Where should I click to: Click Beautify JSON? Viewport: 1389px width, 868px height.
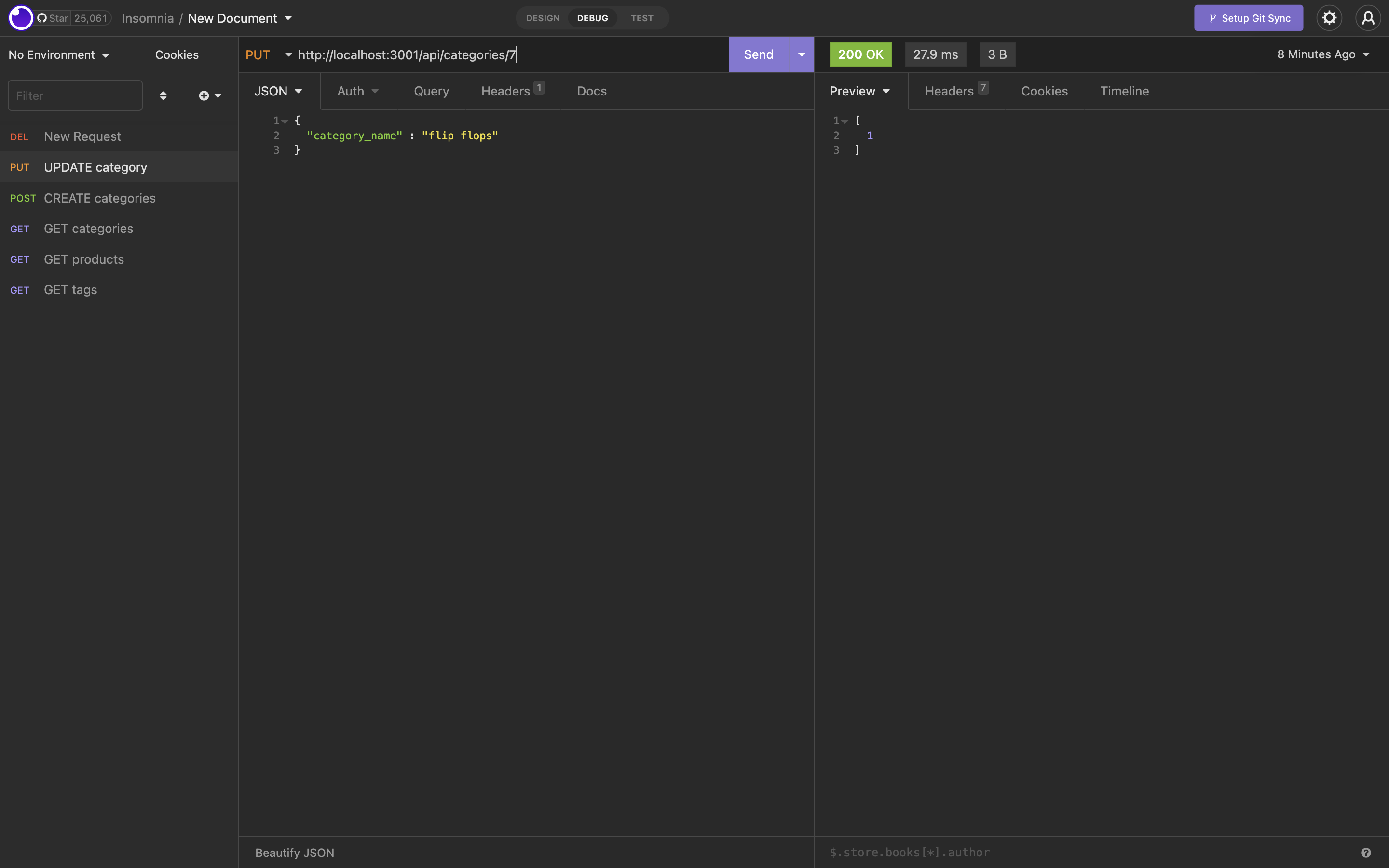coord(295,853)
